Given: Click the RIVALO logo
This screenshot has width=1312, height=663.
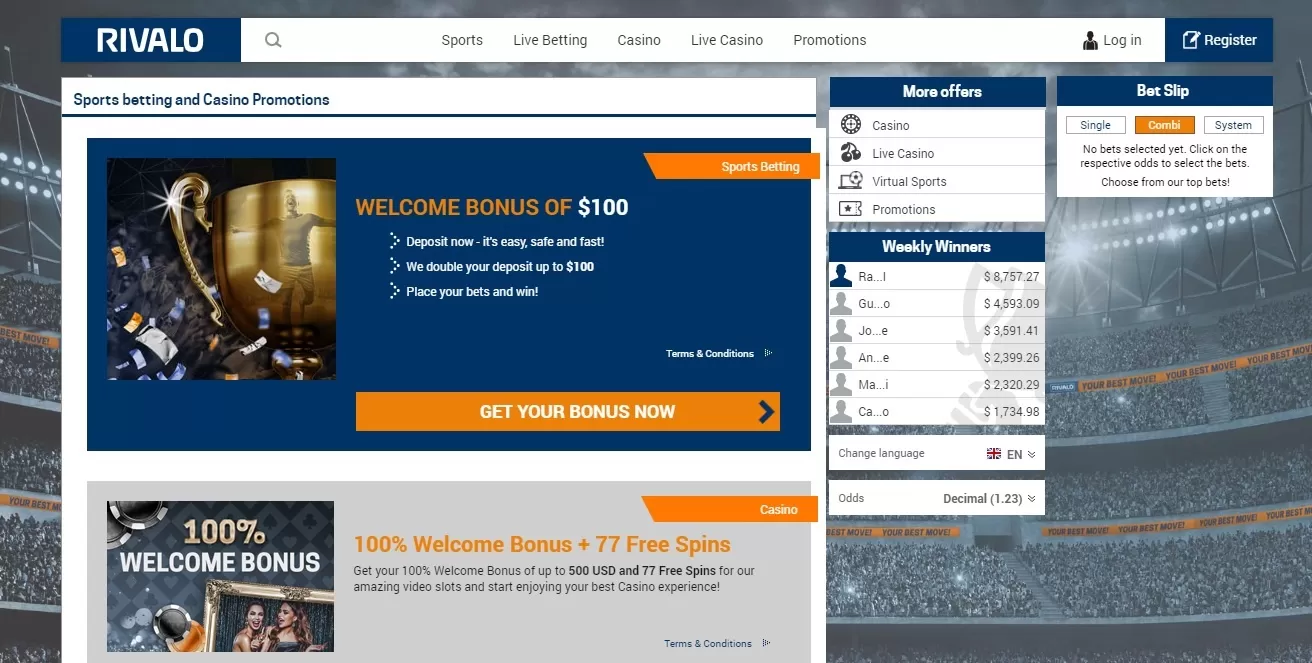Looking at the screenshot, I should tap(150, 40).
